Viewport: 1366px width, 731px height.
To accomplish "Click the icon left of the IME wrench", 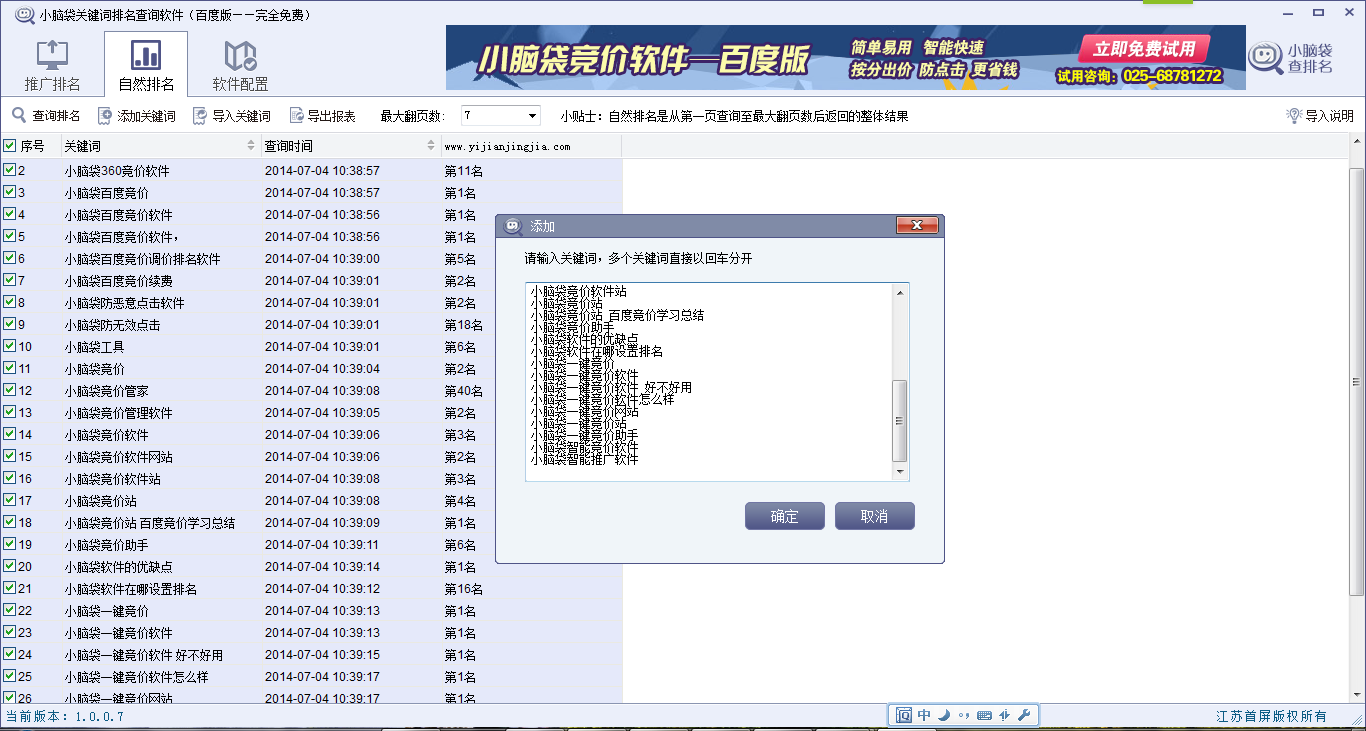I will point(1004,715).
